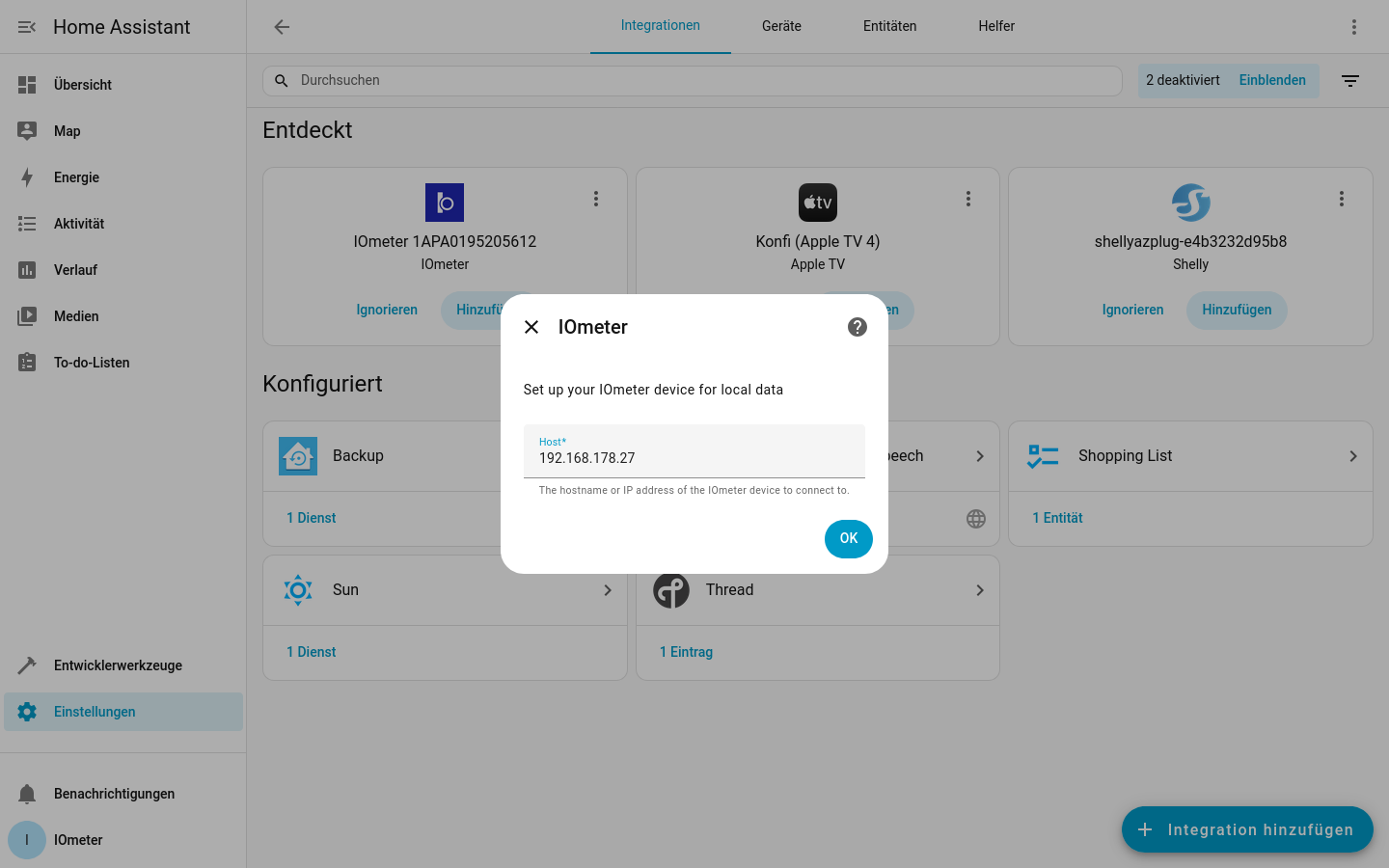This screenshot has width=1389, height=868.
Task: Open Einstellungen gear icon
Action: [x=27, y=712]
